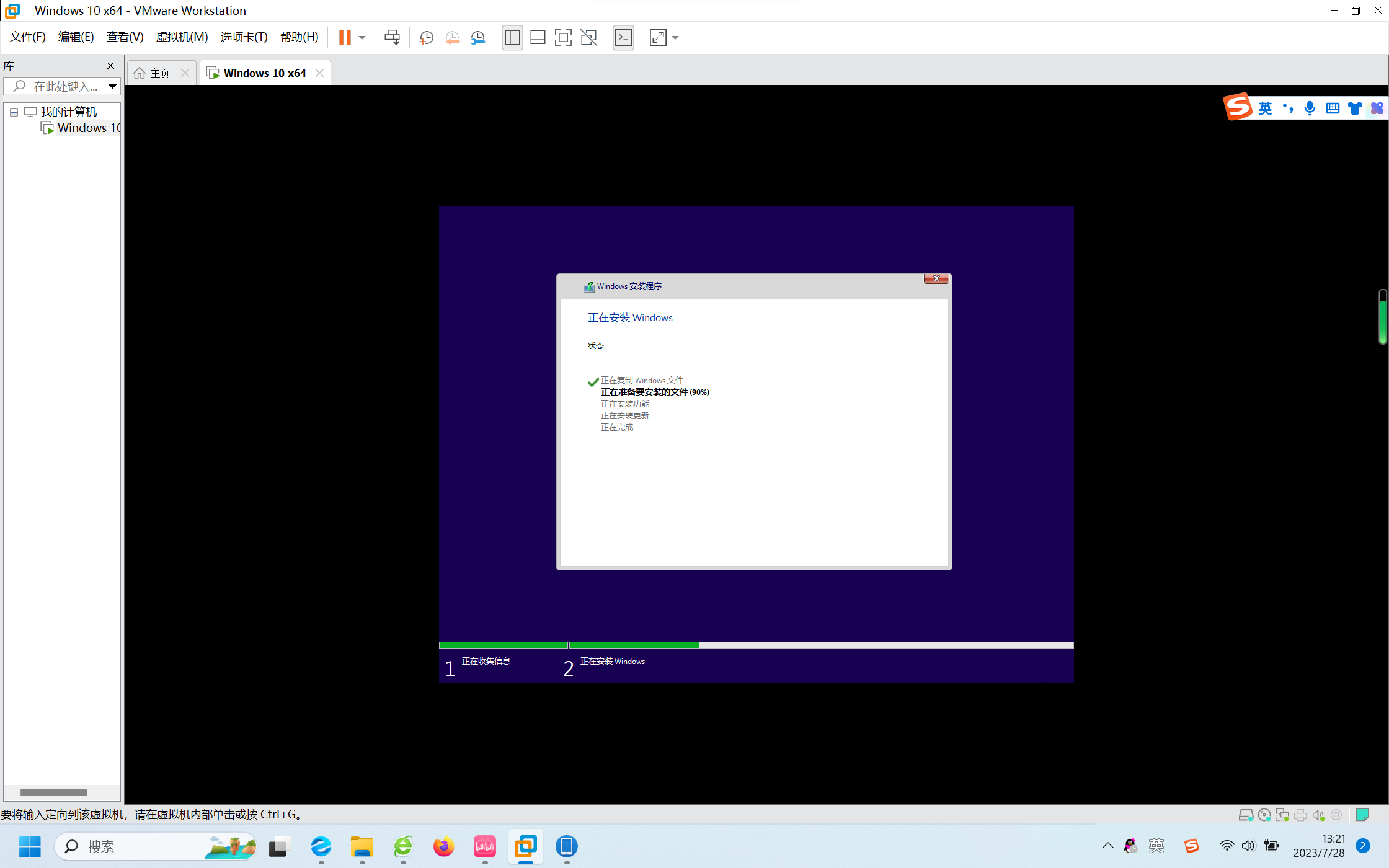Image resolution: width=1389 pixels, height=868 pixels.
Task: Open the snapshot manager icon
Action: (477, 37)
